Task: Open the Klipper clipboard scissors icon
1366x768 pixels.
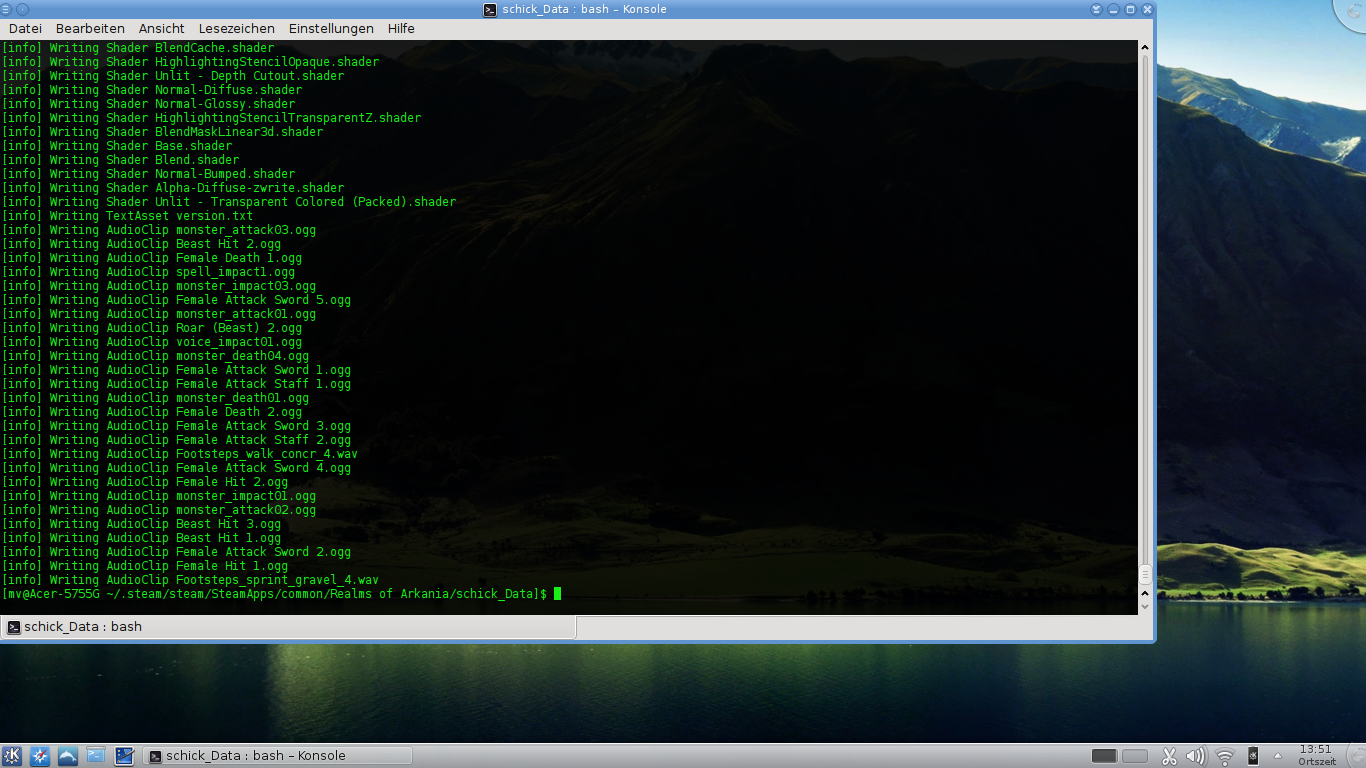Action: (x=1169, y=756)
